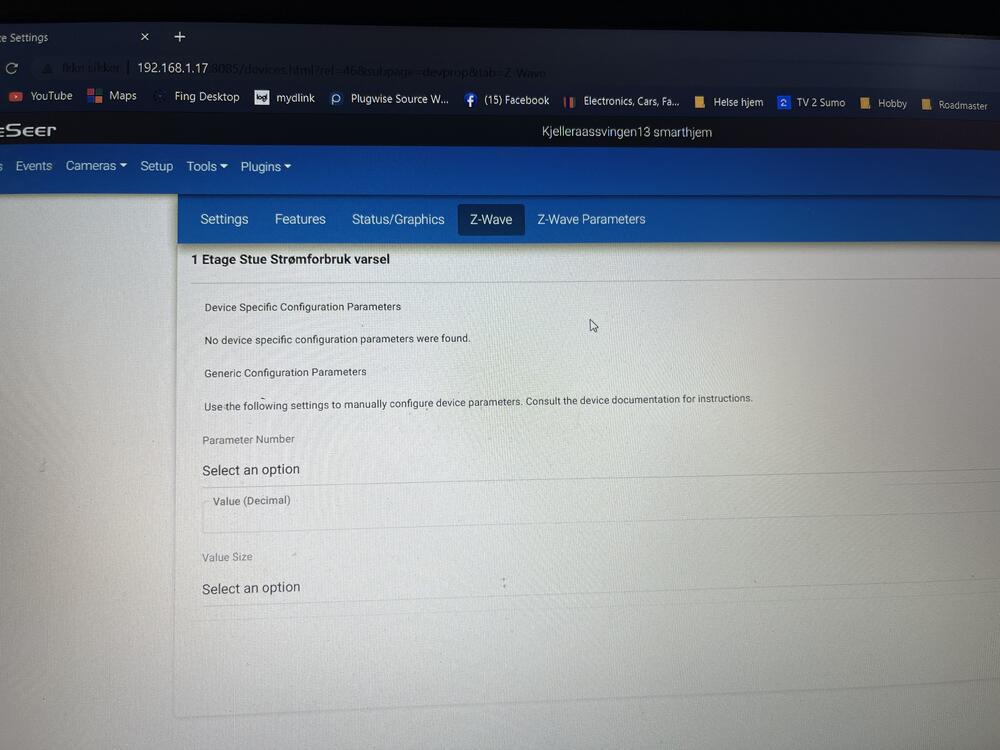Switch to the Z-Wave Parameters tab

coord(591,219)
